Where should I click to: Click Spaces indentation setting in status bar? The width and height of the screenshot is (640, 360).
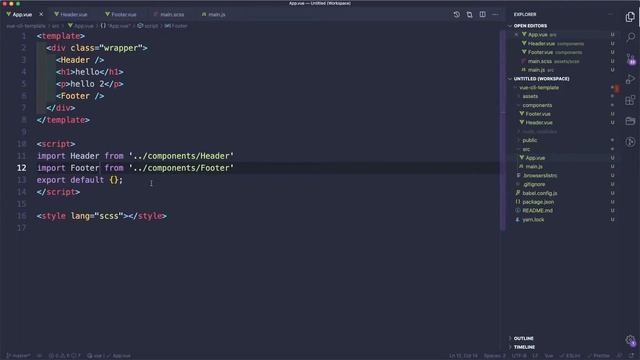point(495,356)
